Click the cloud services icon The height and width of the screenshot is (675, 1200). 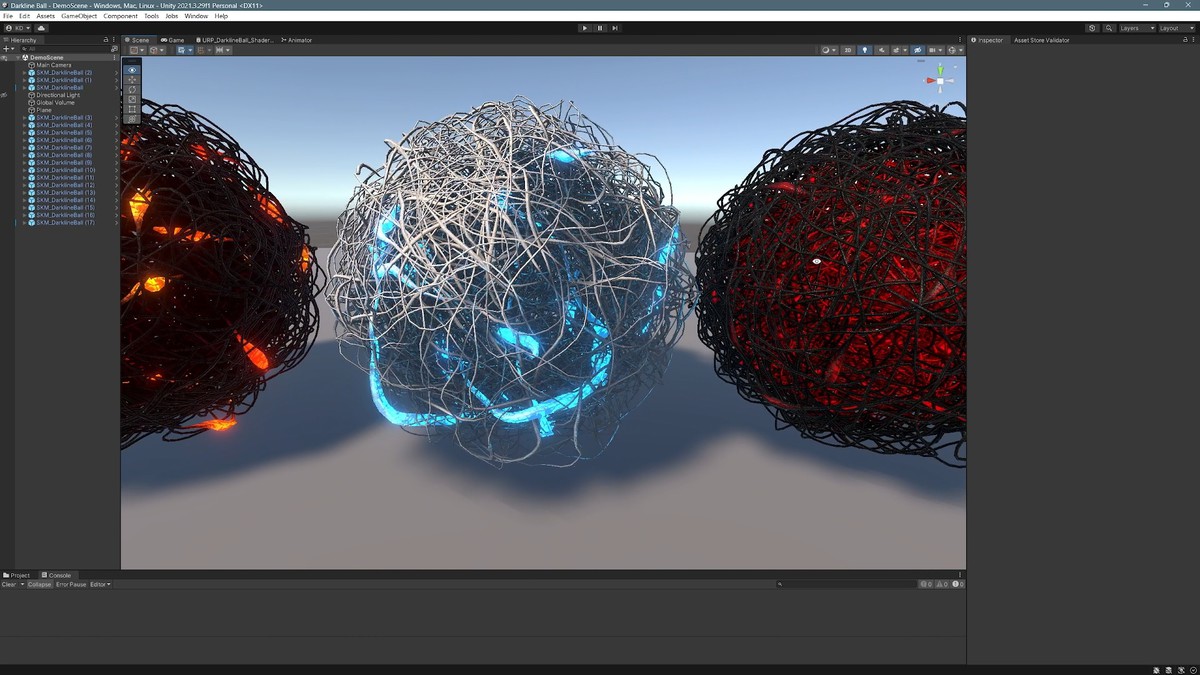[x=41, y=28]
